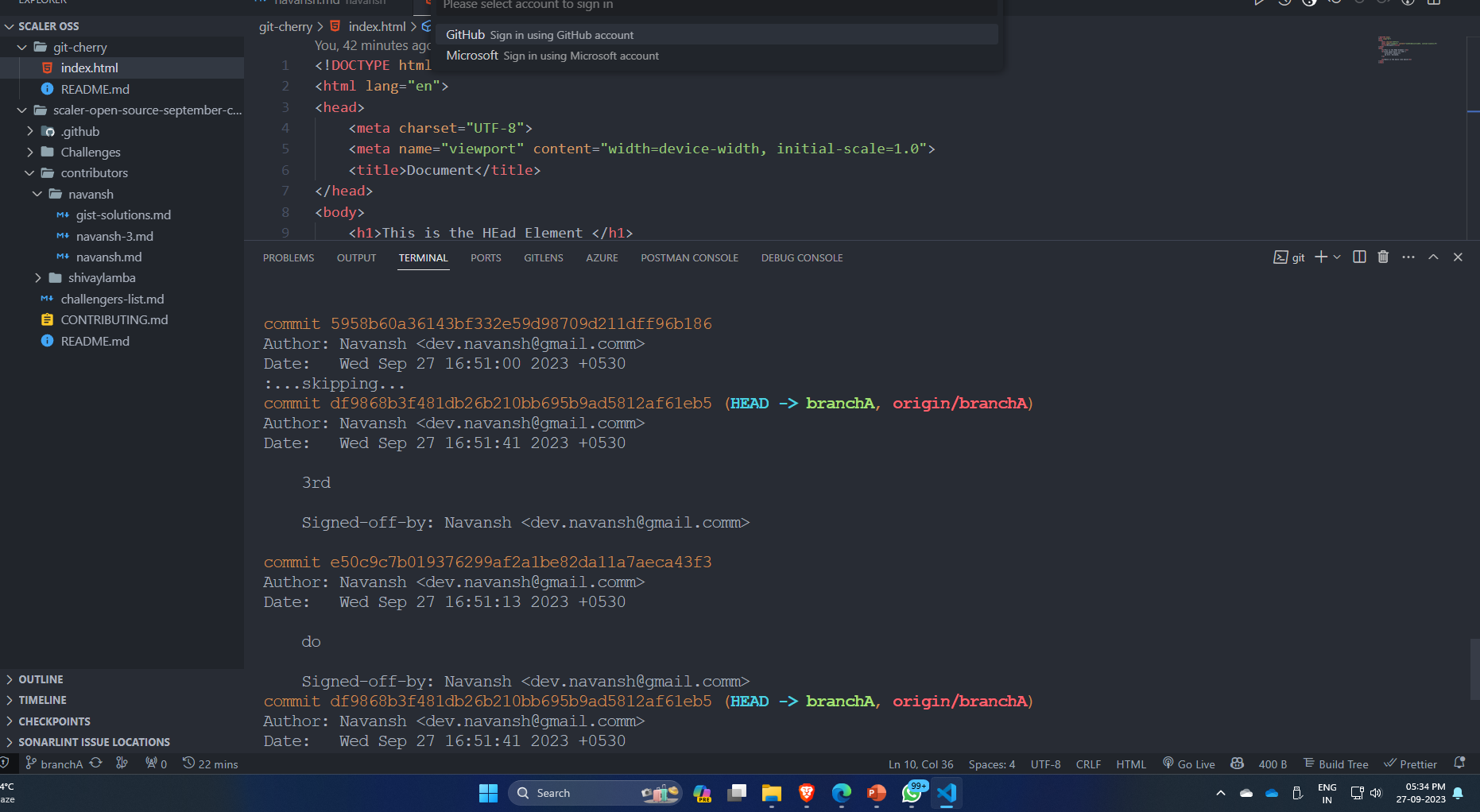Image resolution: width=1480 pixels, height=812 pixels.
Task: Open the branchA indicator in the status bar
Action: click(x=54, y=764)
